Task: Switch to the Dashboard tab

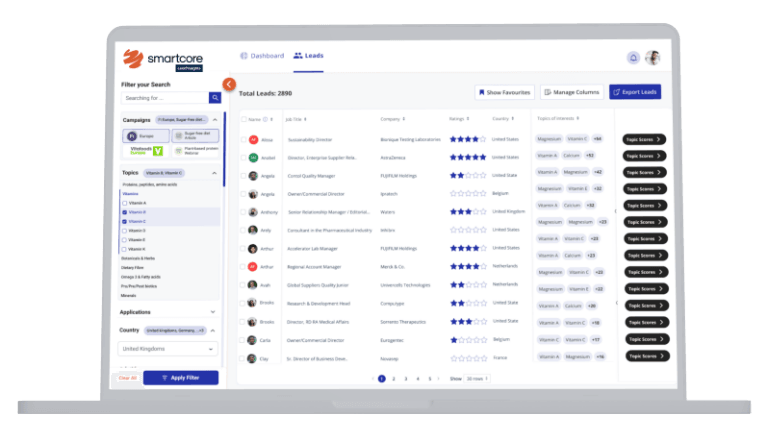Action: pyautogui.click(x=262, y=56)
